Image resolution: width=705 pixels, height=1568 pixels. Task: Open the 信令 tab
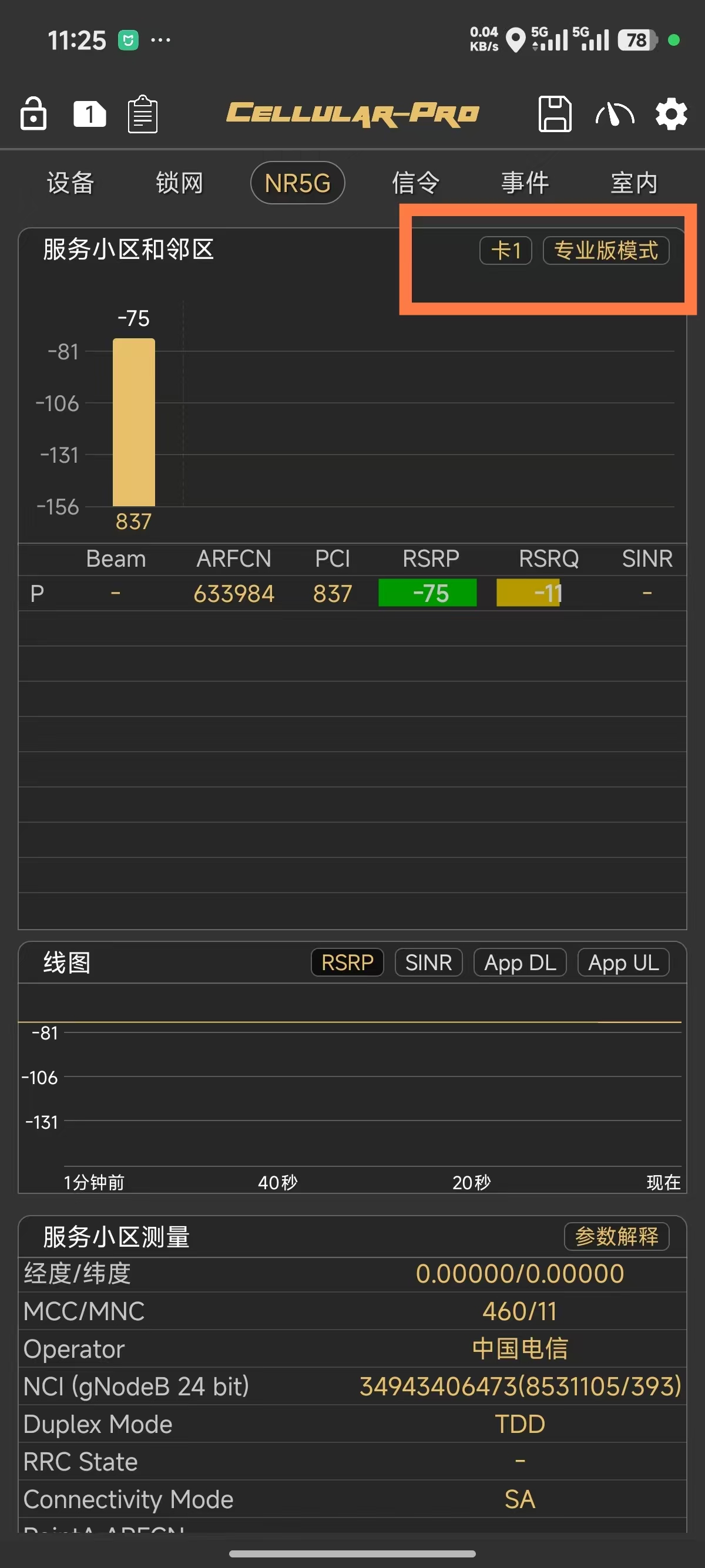[415, 183]
